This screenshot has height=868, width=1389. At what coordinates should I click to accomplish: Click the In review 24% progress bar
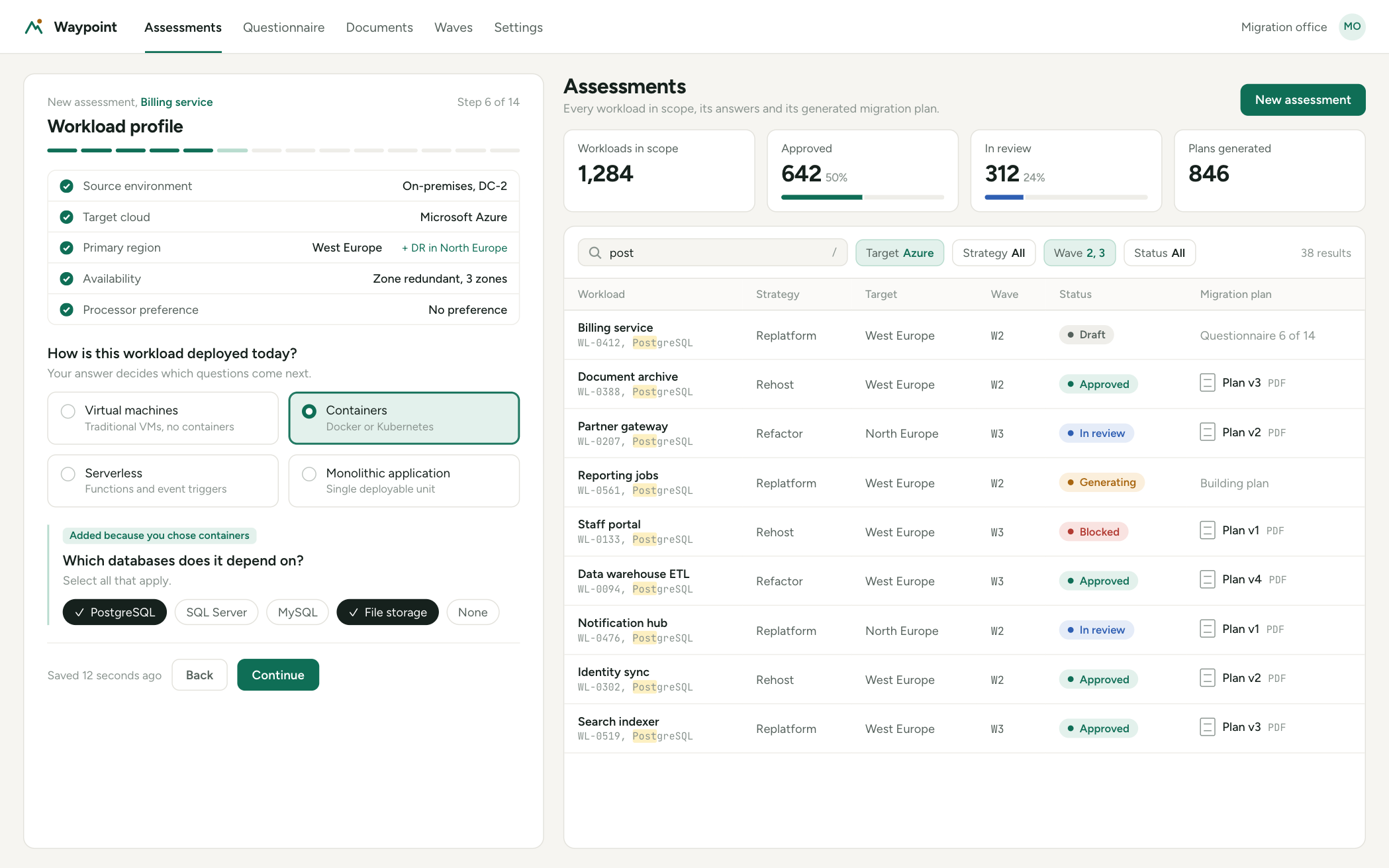click(x=1066, y=197)
